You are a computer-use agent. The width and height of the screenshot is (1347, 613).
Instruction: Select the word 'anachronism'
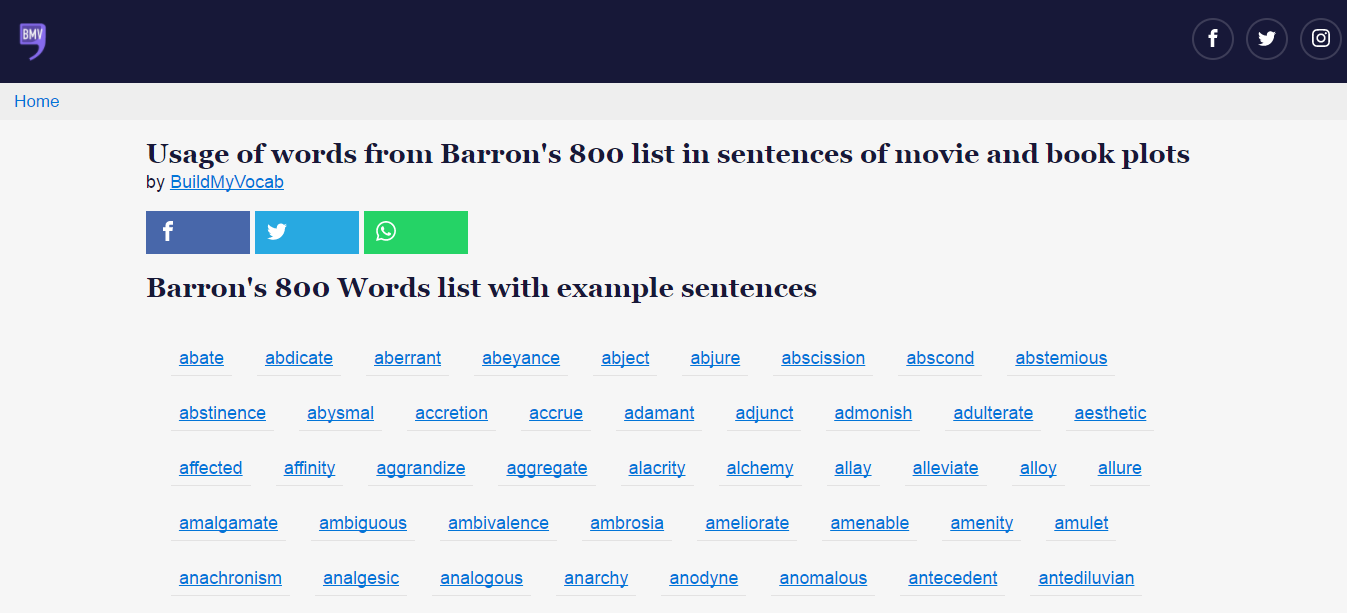[231, 578]
